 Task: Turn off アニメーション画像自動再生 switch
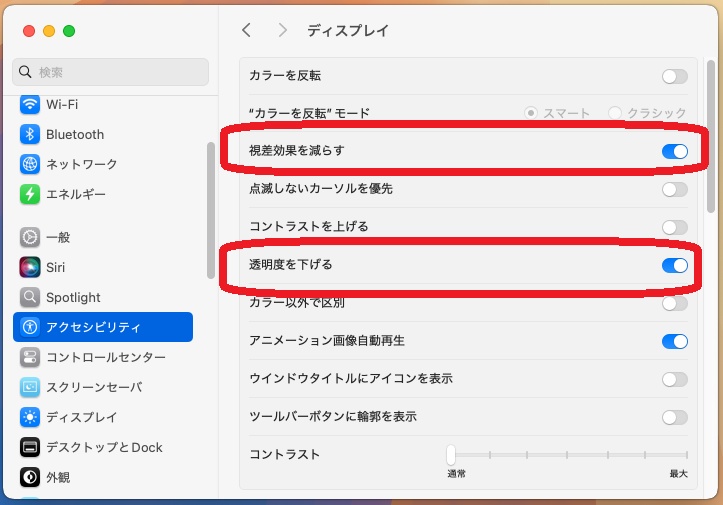(675, 341)
